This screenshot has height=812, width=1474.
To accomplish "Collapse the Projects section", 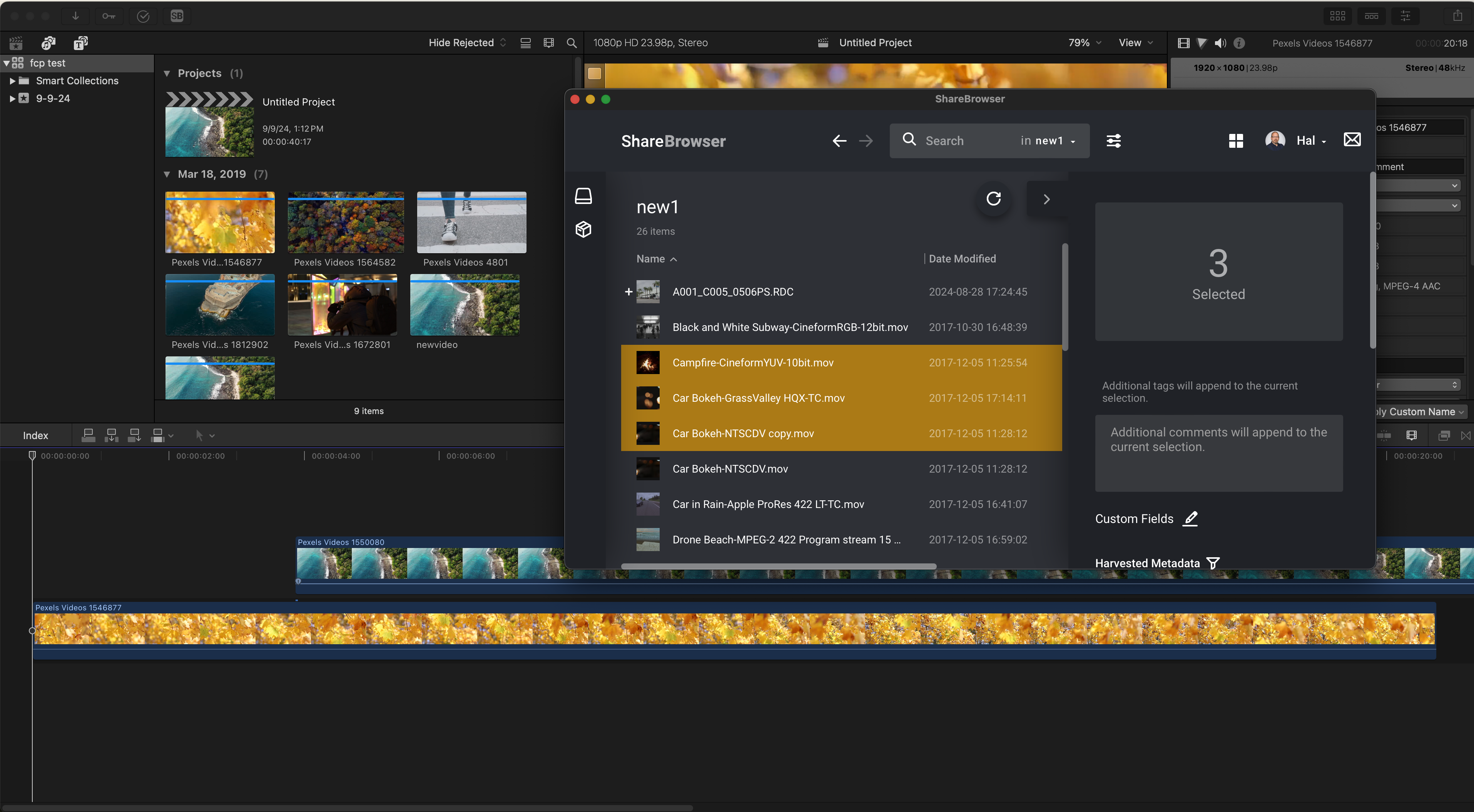I will [167, 73].
